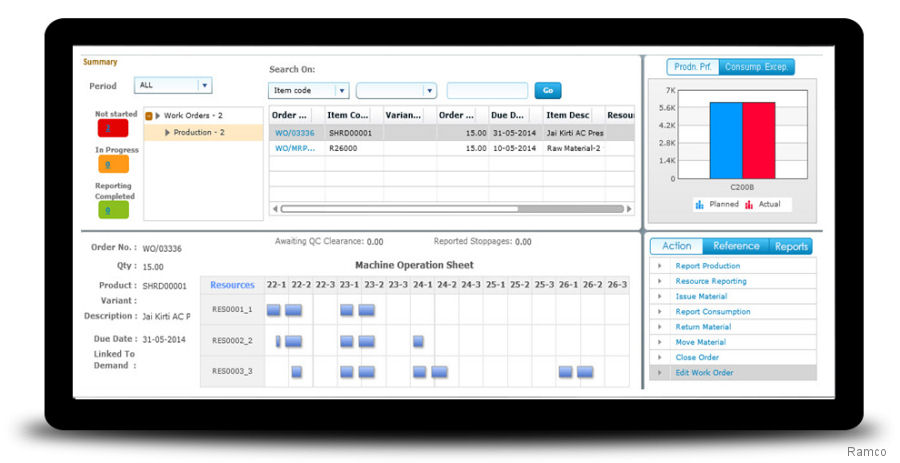
Task: Click the Reporting Completed green status box
Action: (x=112, y=210)
